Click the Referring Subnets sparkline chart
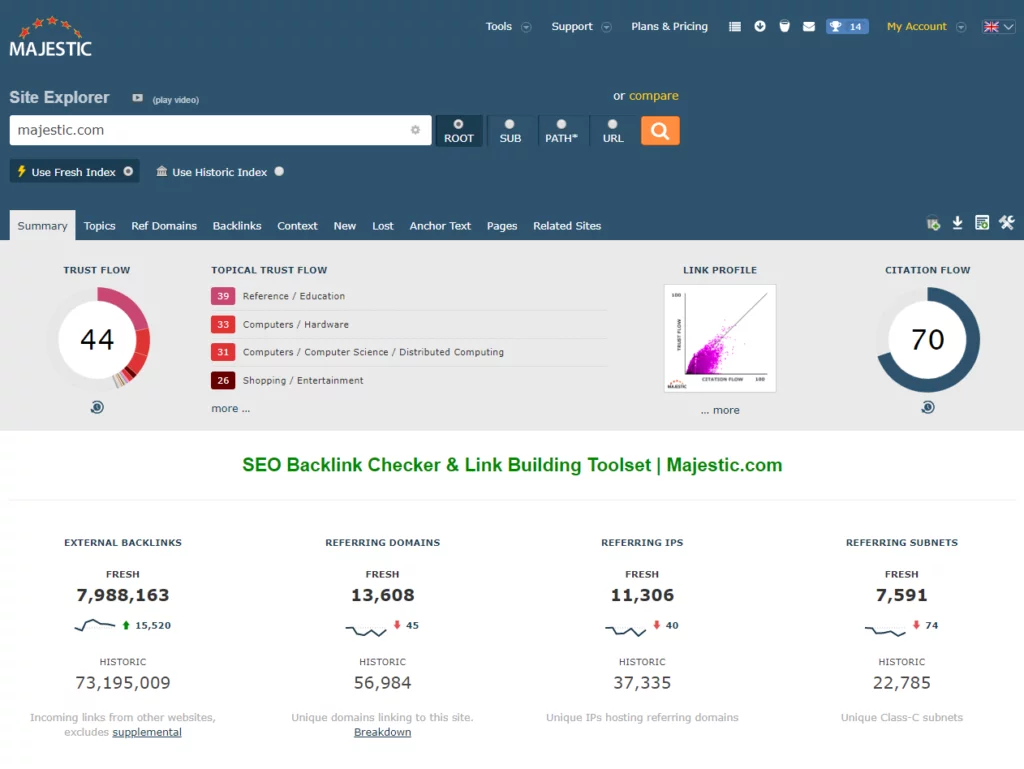 click(885, 631)
